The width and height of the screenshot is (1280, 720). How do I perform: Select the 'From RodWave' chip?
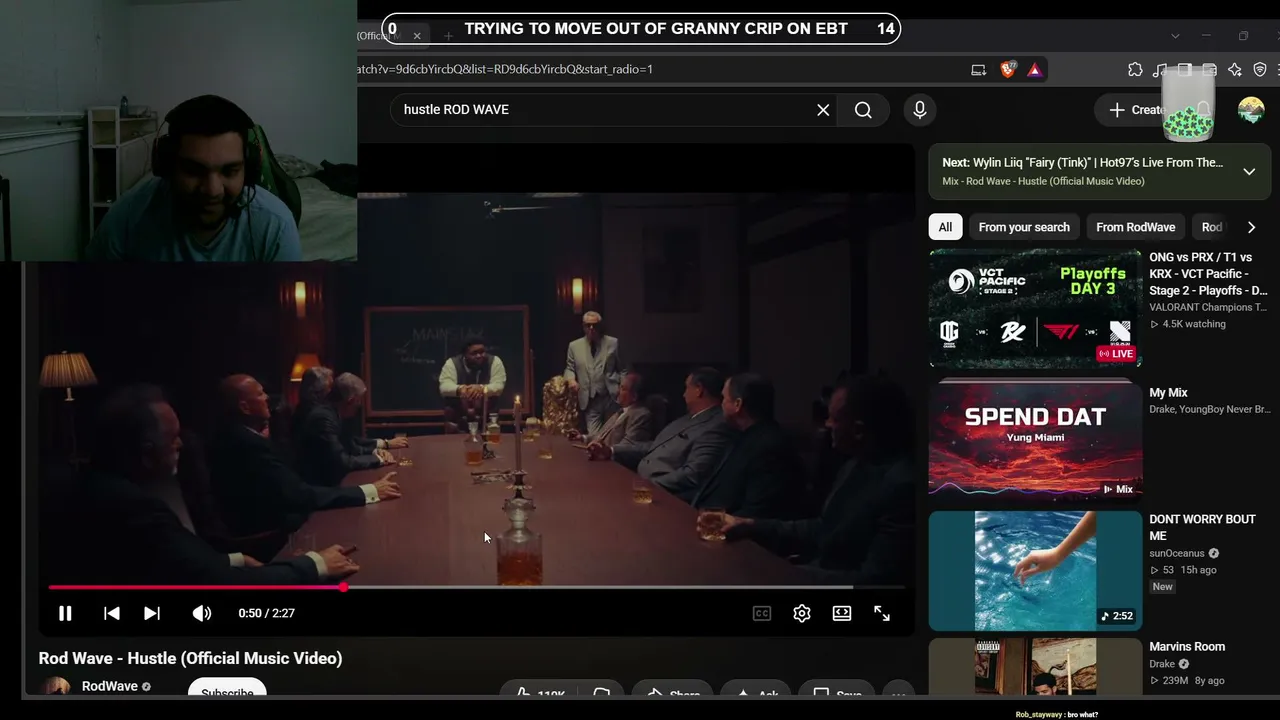[x=1136, y=227]
